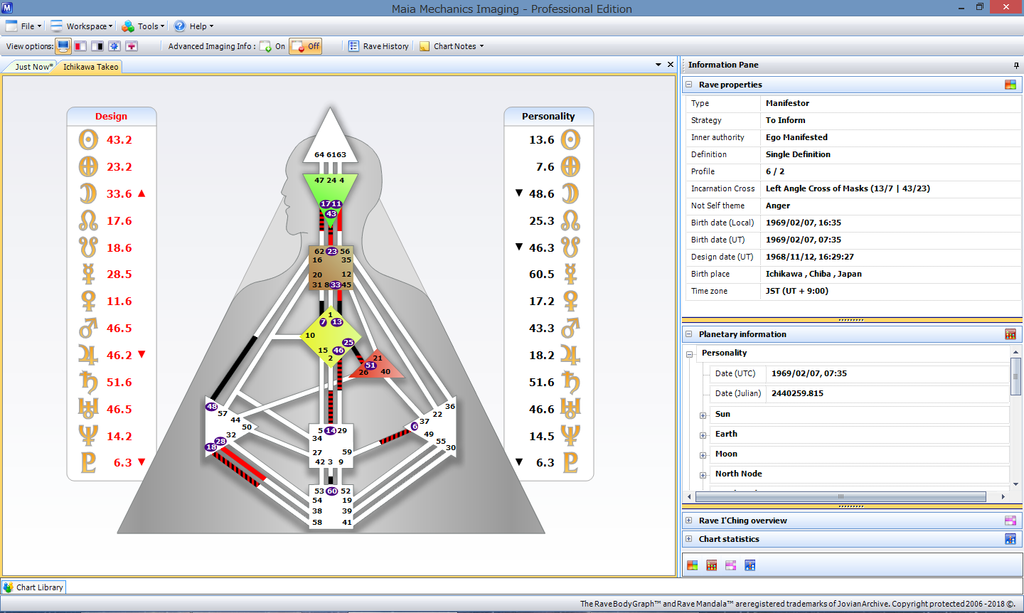
Task: Select the first monitor-style view option icon
Action: tap(63, 46)
